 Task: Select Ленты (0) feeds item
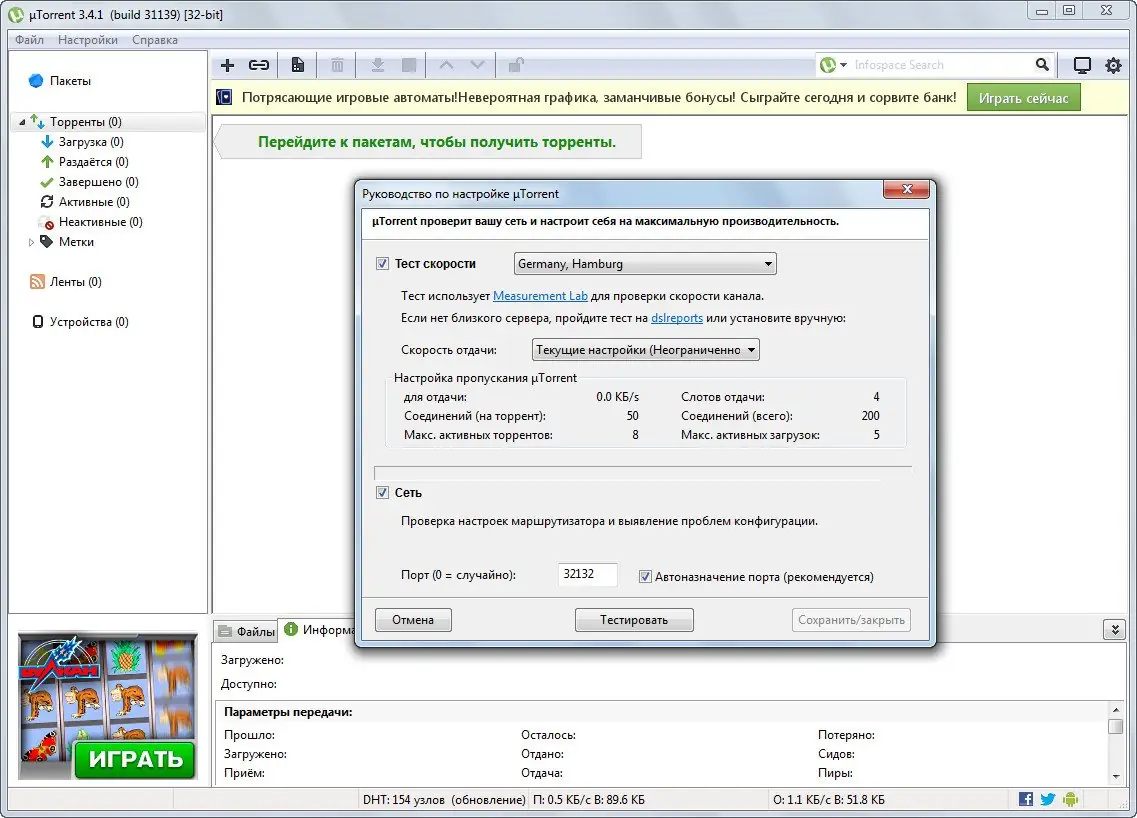pos(75,282)
